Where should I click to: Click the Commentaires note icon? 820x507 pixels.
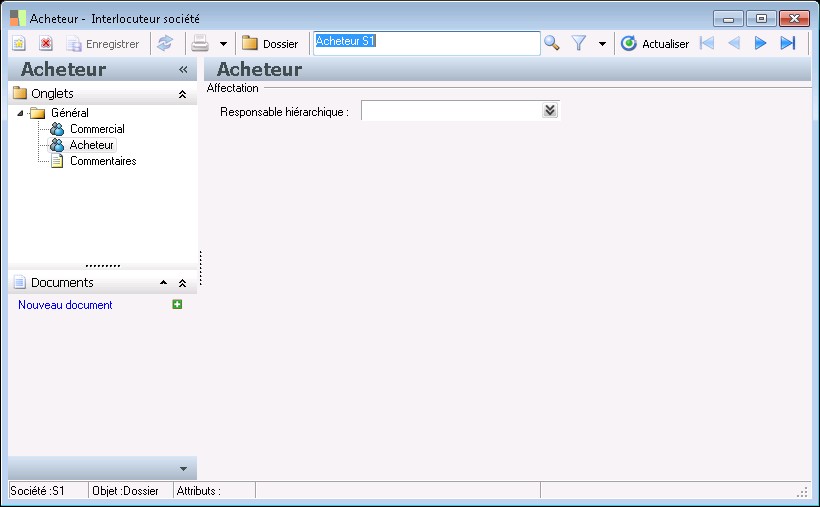(57, 161)
